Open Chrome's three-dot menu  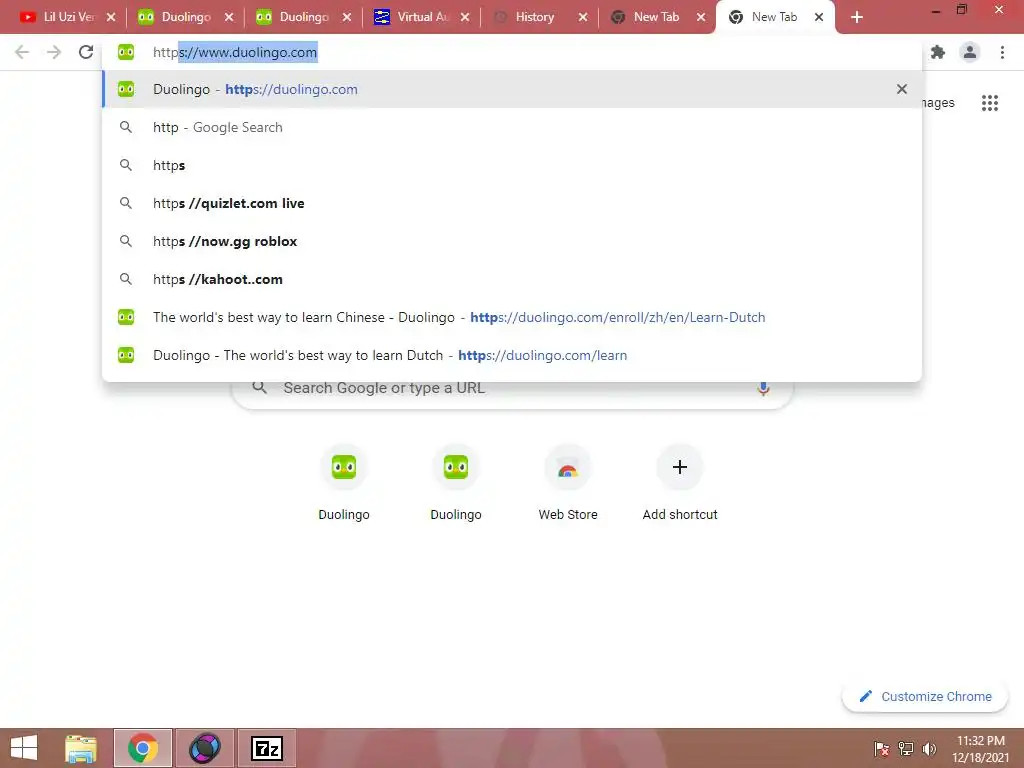(x=1002, y=52)
